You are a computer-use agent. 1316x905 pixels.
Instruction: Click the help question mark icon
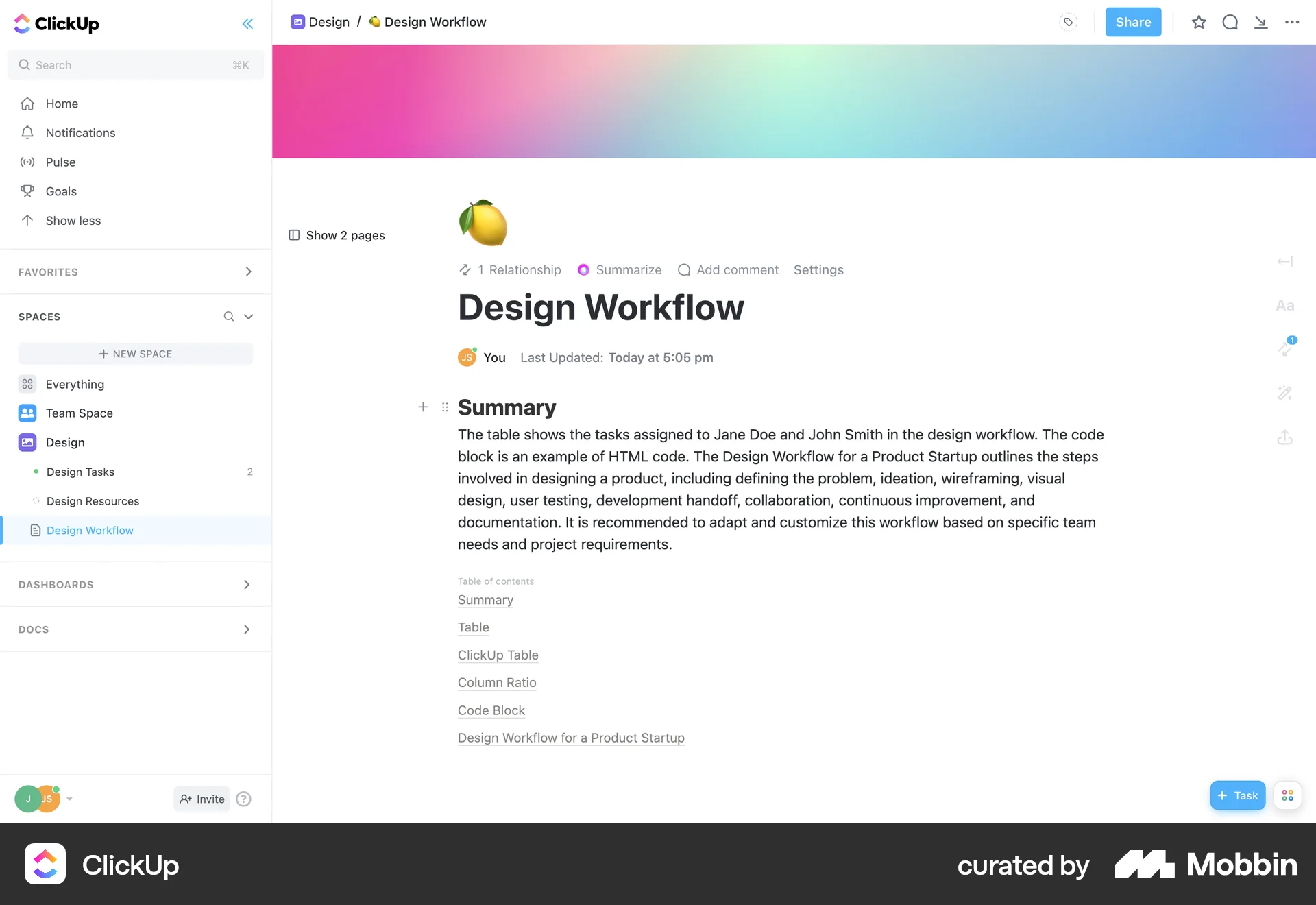[243, 799]
